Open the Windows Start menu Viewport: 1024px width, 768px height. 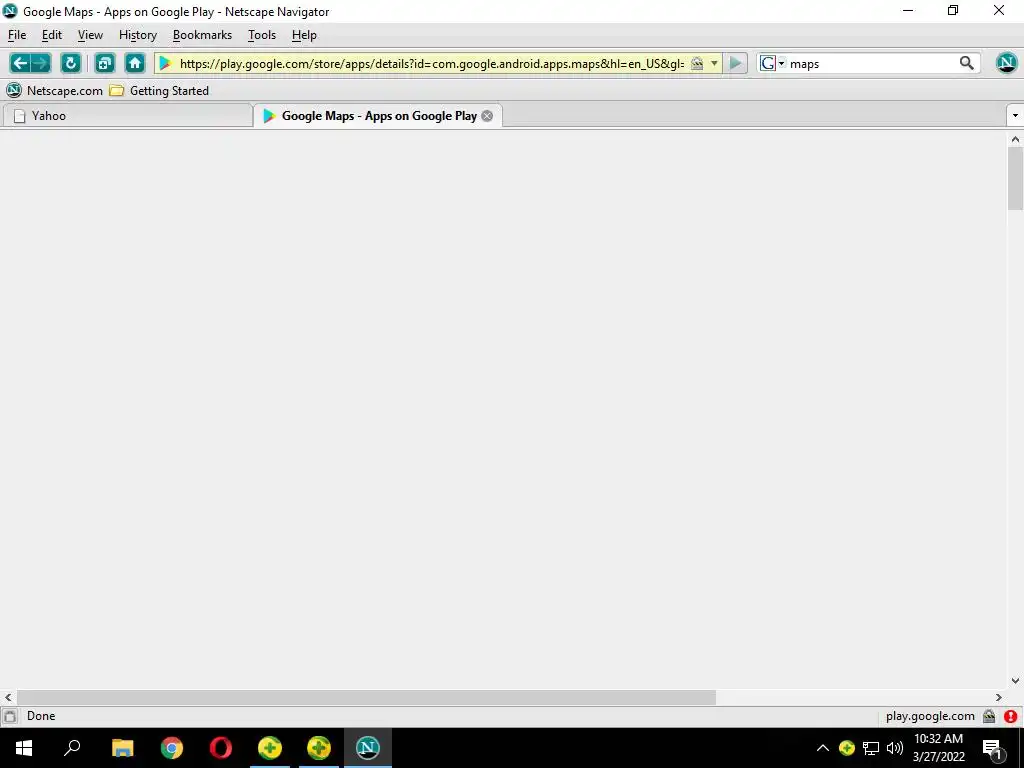(x=24, y=748)
